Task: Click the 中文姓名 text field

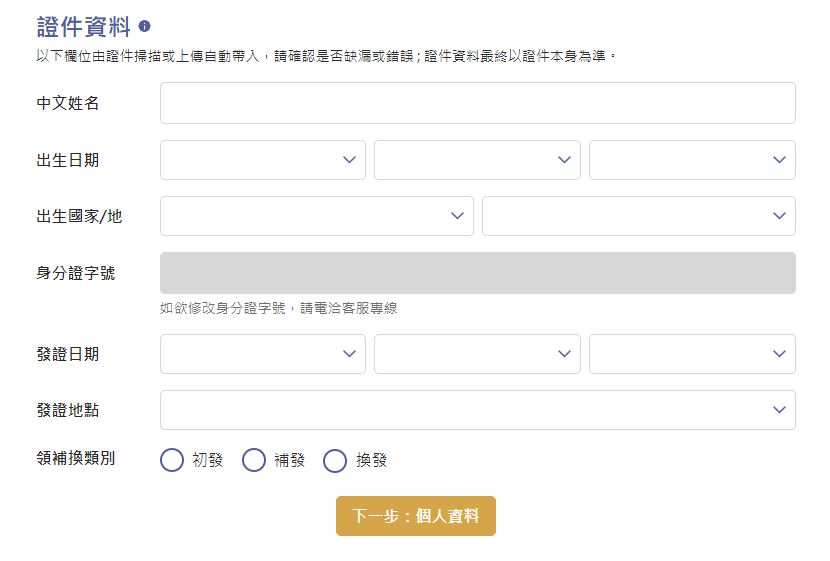Action: pyautogui.click(x=477, y=103)
